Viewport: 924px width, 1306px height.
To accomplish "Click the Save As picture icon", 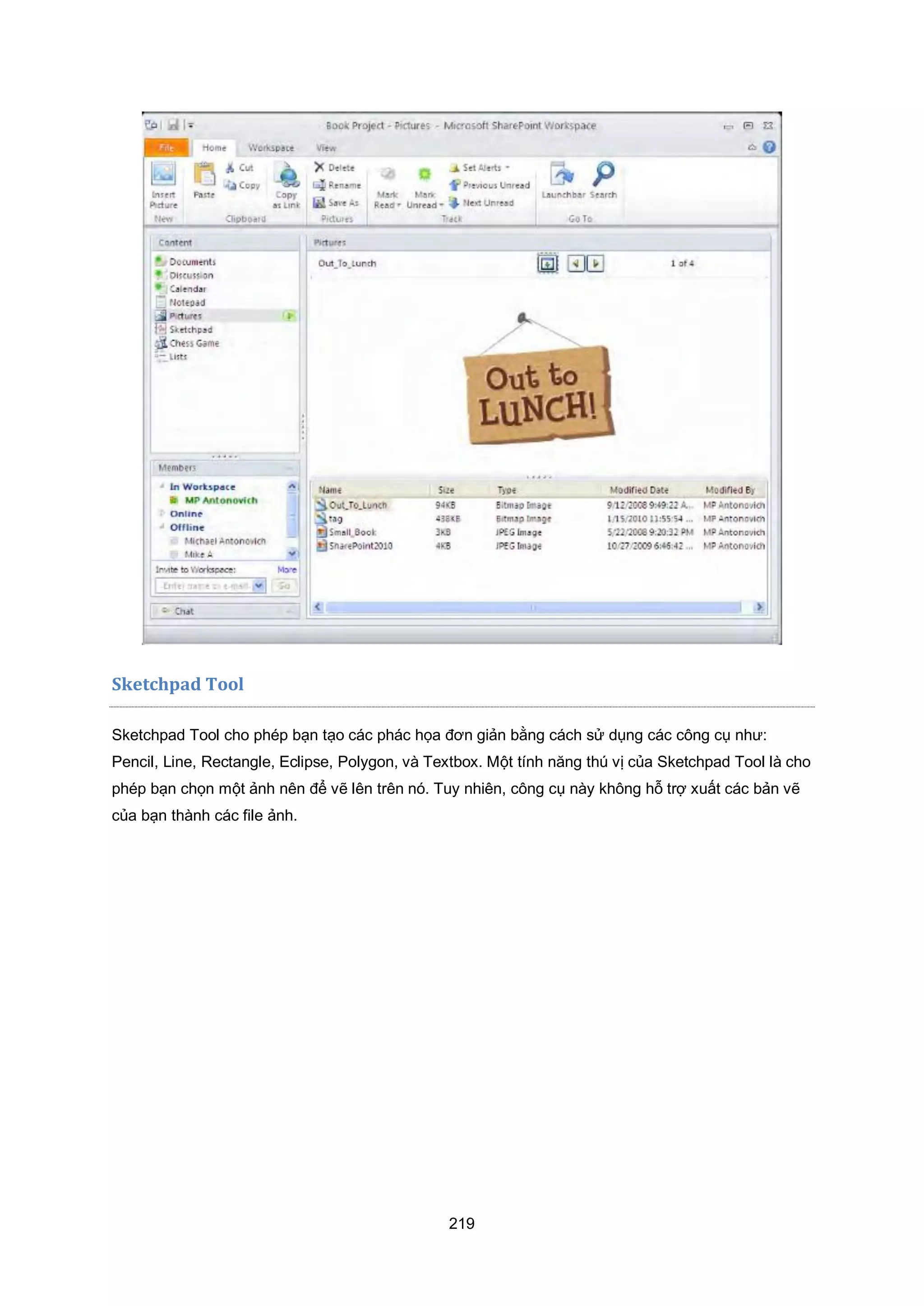I will (x=319, y=203).
